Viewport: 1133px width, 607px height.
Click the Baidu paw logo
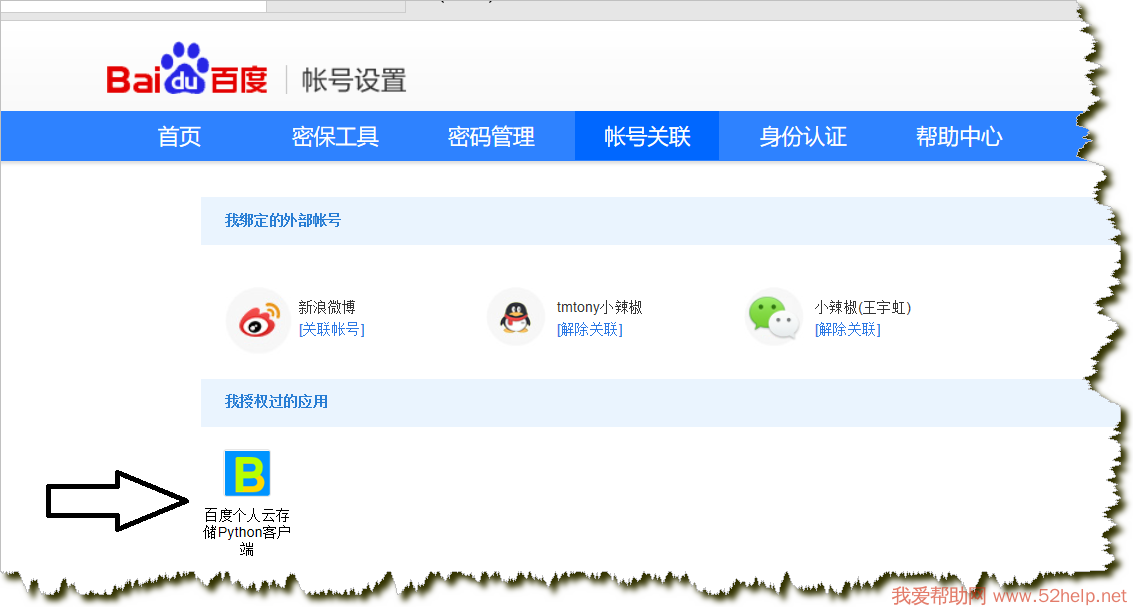(187, 69)
